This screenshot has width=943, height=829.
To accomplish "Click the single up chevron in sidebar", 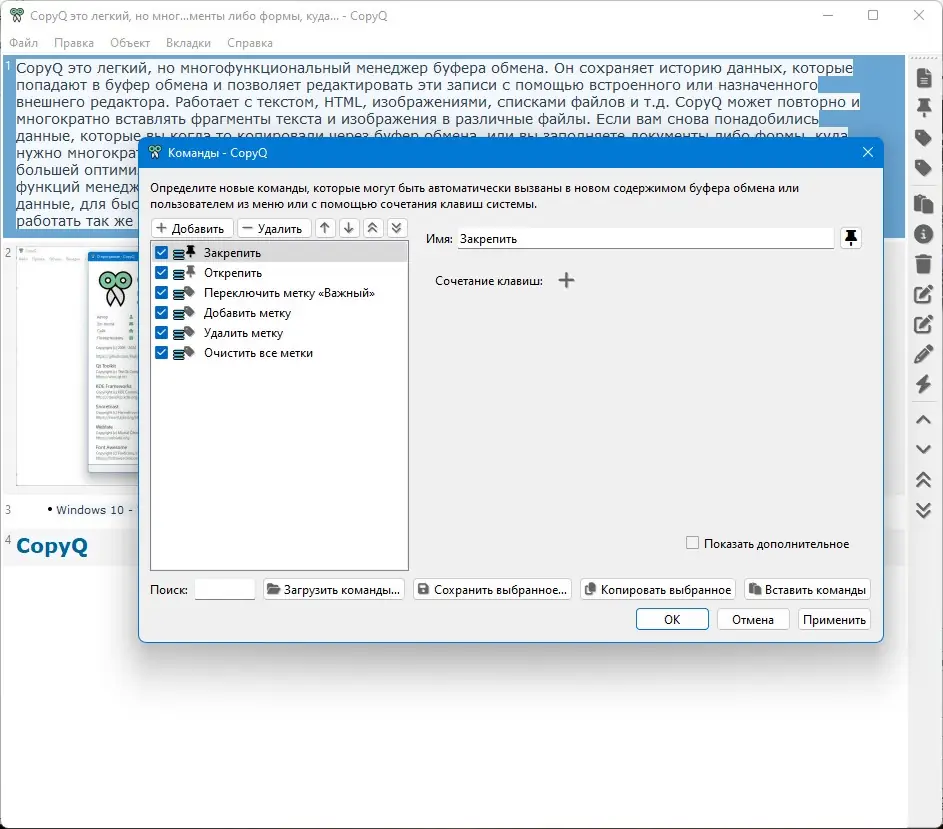I will pyautogui.click(x=924, y=420).
